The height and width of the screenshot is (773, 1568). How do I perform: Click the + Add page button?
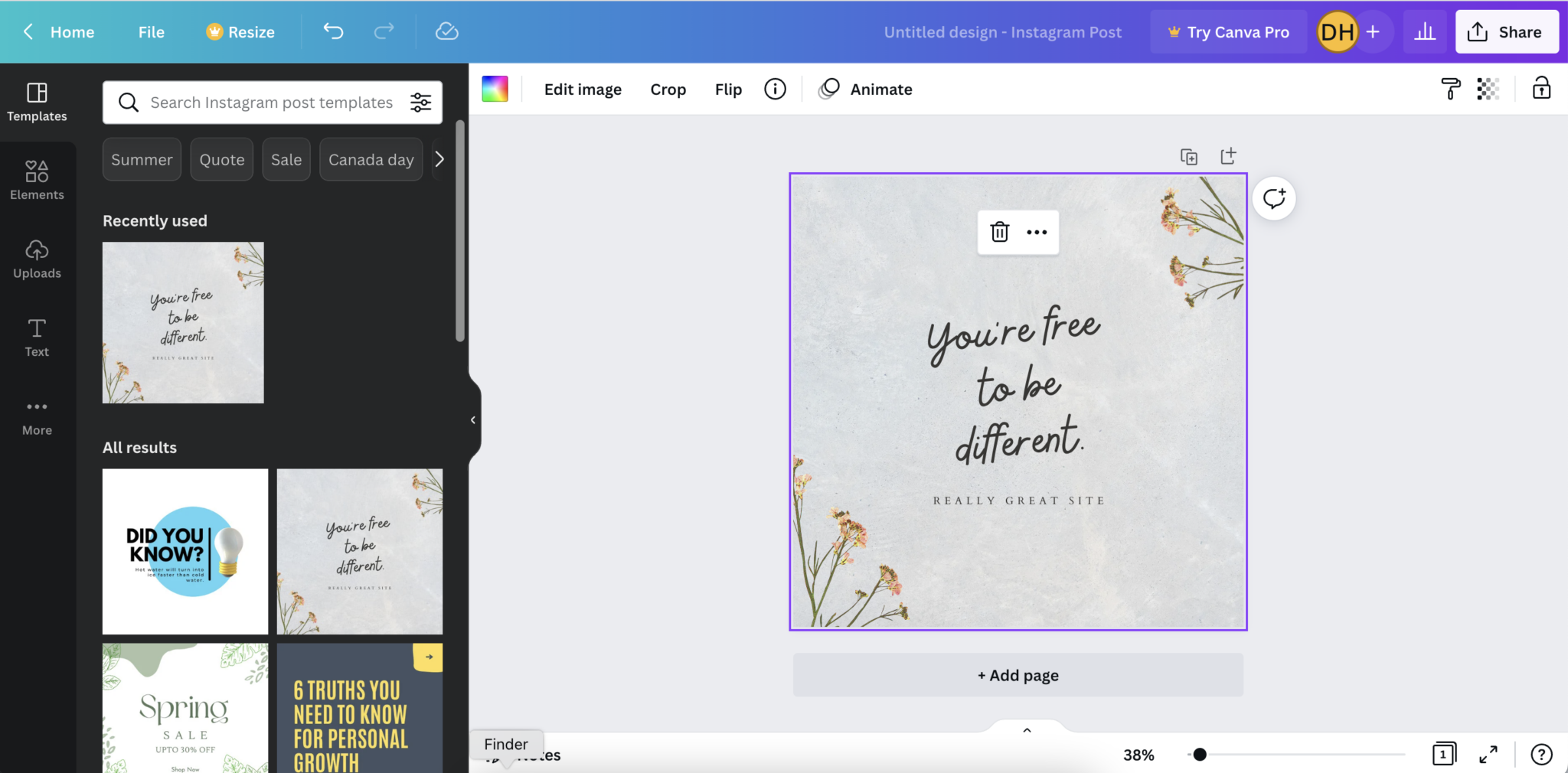pyautogui.click(x=1018, y=675)
